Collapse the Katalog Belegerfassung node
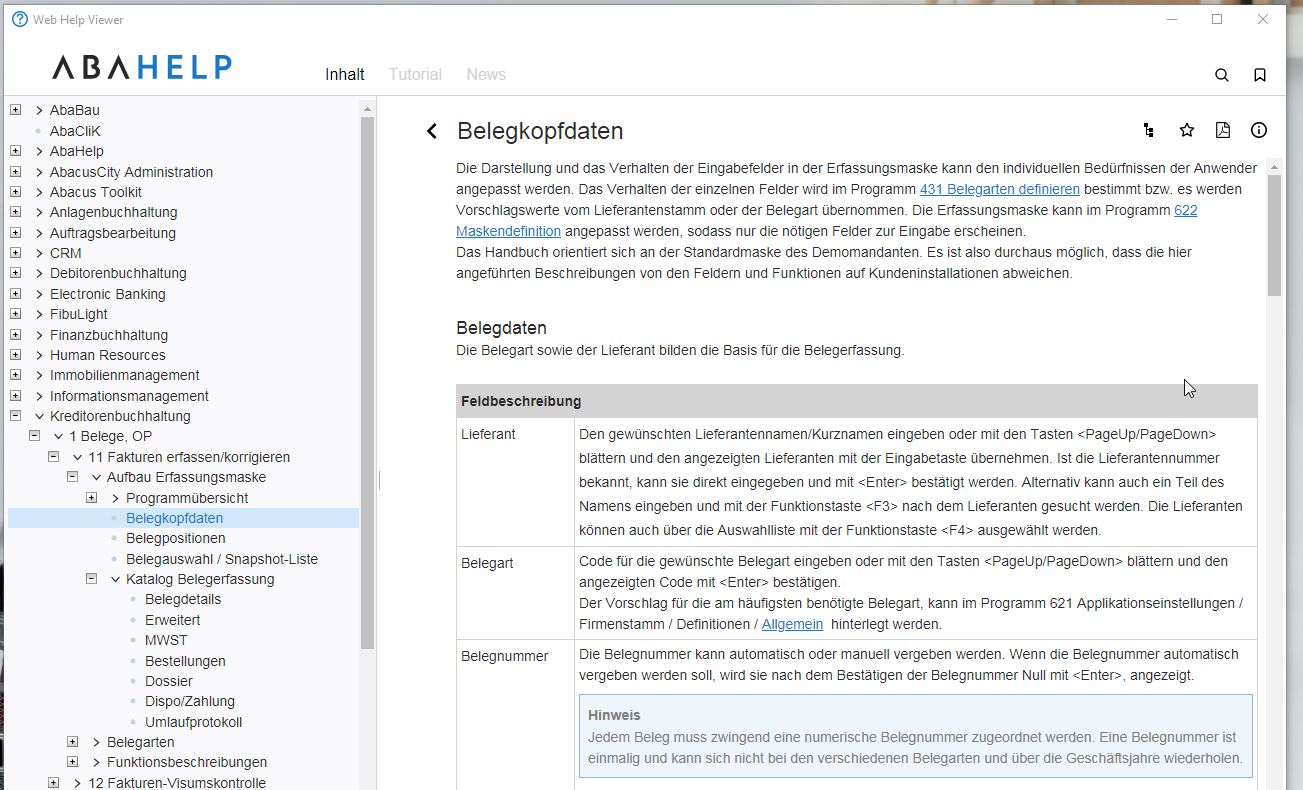This screenshot has height=790, width=1303. (92, 579)
